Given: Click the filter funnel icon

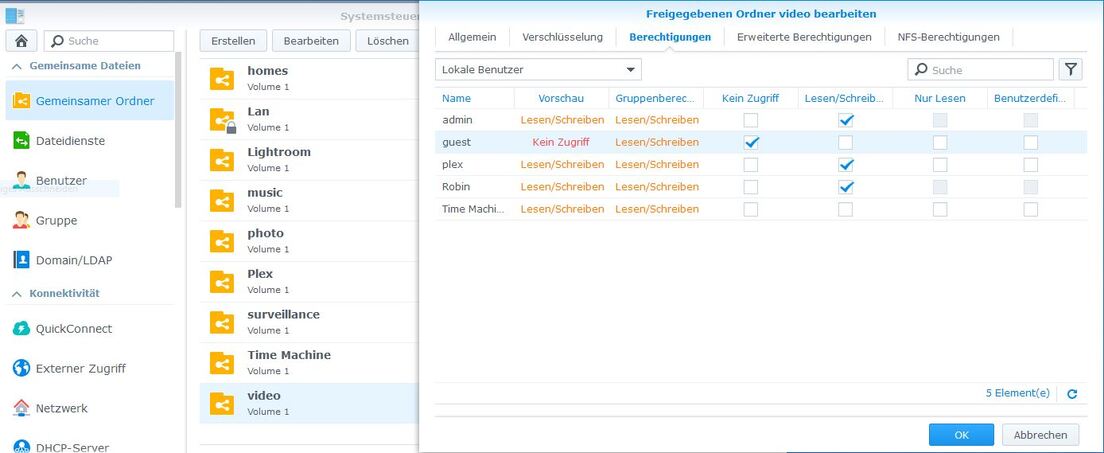Looking at the screenshot, I should point(1070,69).
